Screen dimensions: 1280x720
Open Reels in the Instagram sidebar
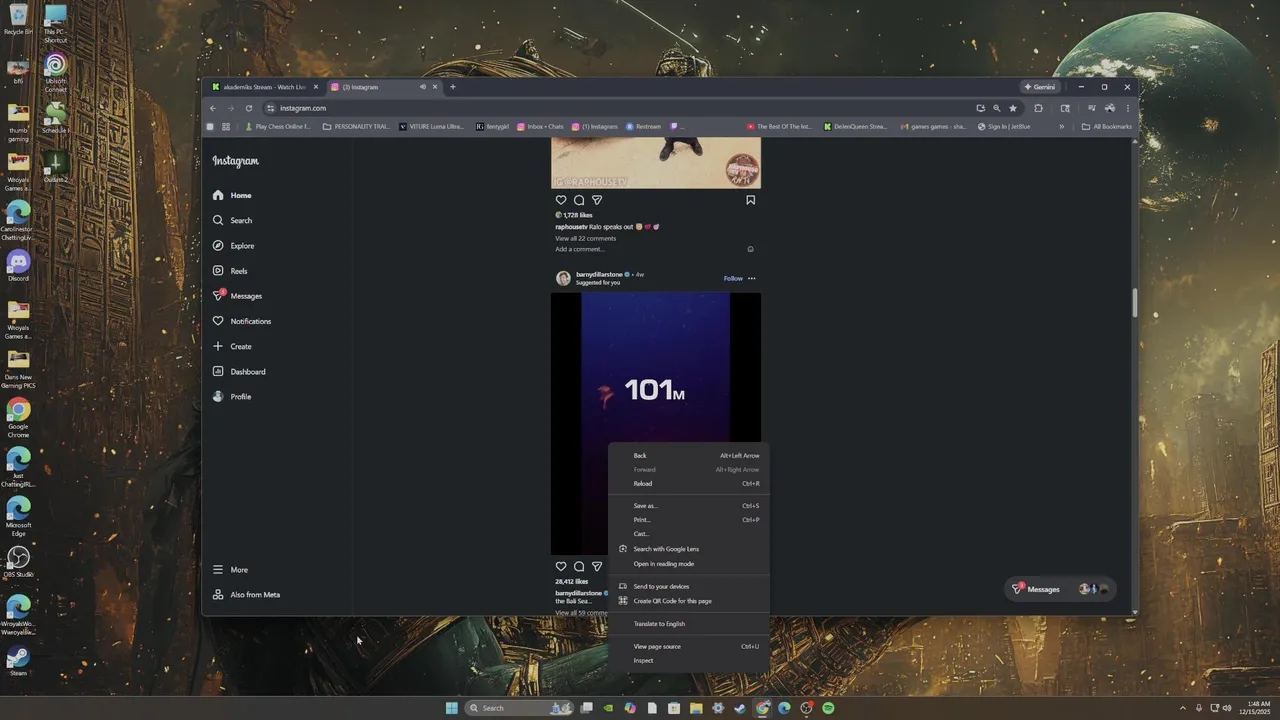point(230,271)
